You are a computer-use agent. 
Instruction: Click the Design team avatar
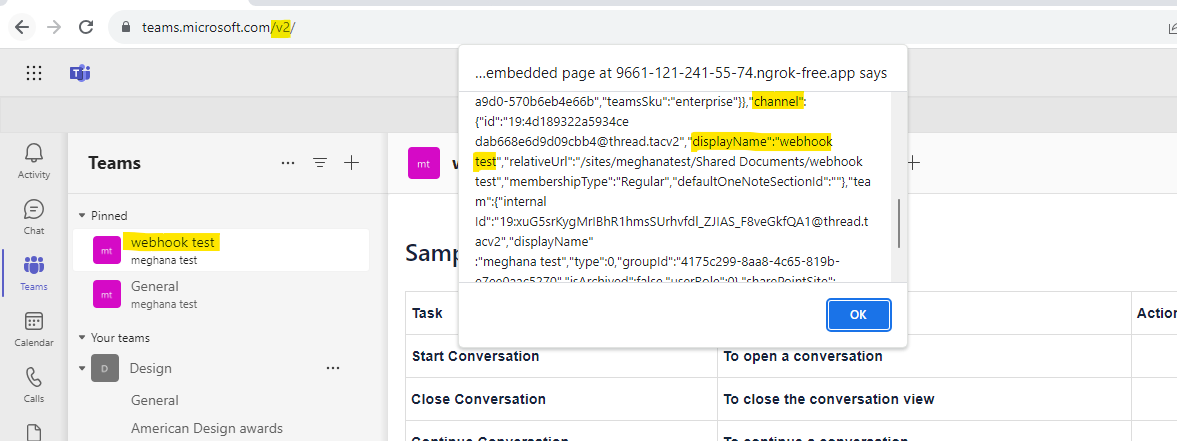point(105,368)
